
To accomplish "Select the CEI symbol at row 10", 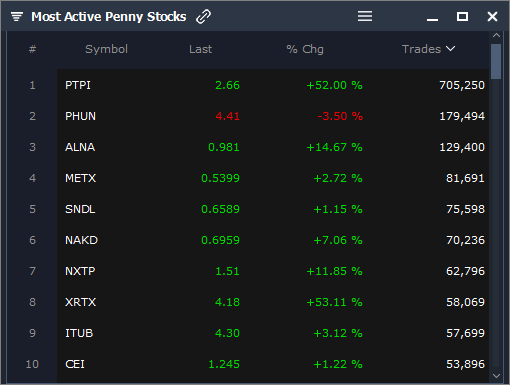I will click(75, 364).
